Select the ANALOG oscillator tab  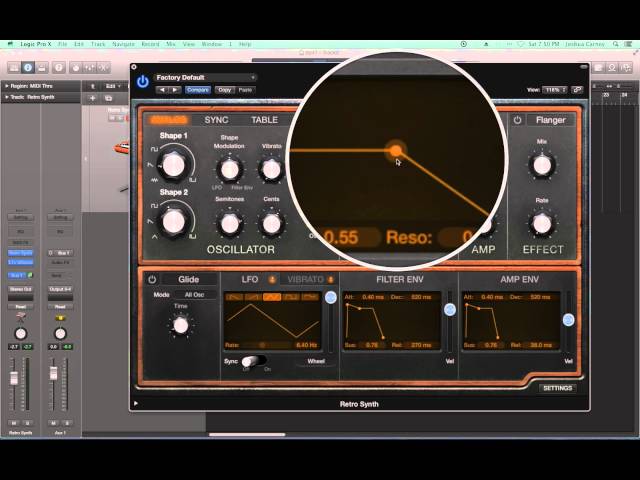point(169,120)
